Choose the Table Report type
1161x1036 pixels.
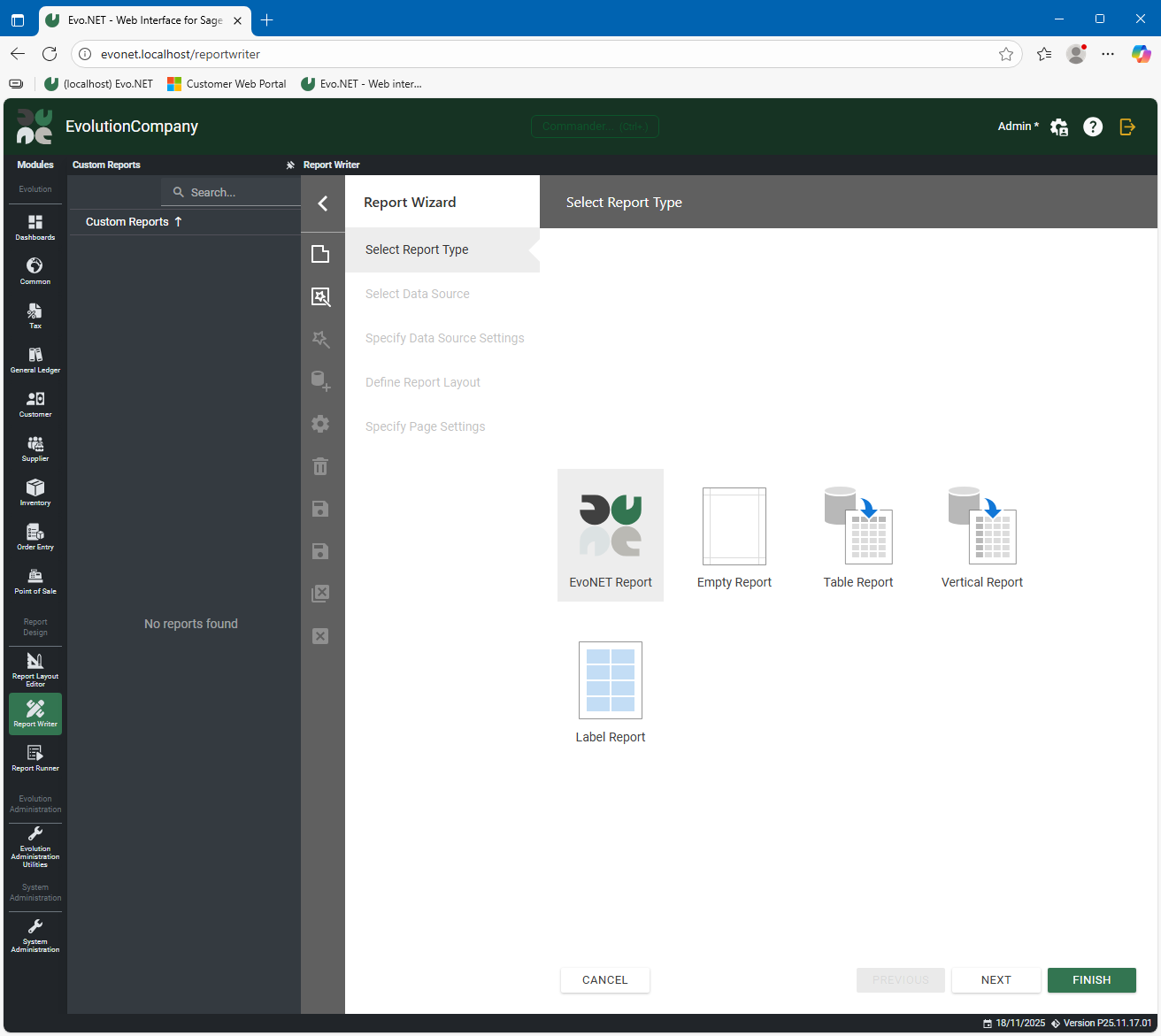pyautogui.click(x=858, y=535)
